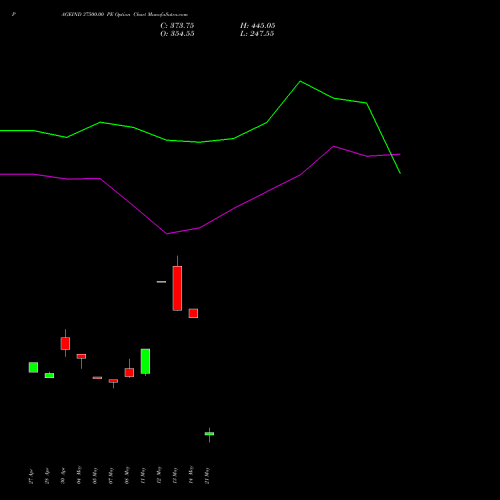Click the low value L: 247.55

[x=257, y=34]
